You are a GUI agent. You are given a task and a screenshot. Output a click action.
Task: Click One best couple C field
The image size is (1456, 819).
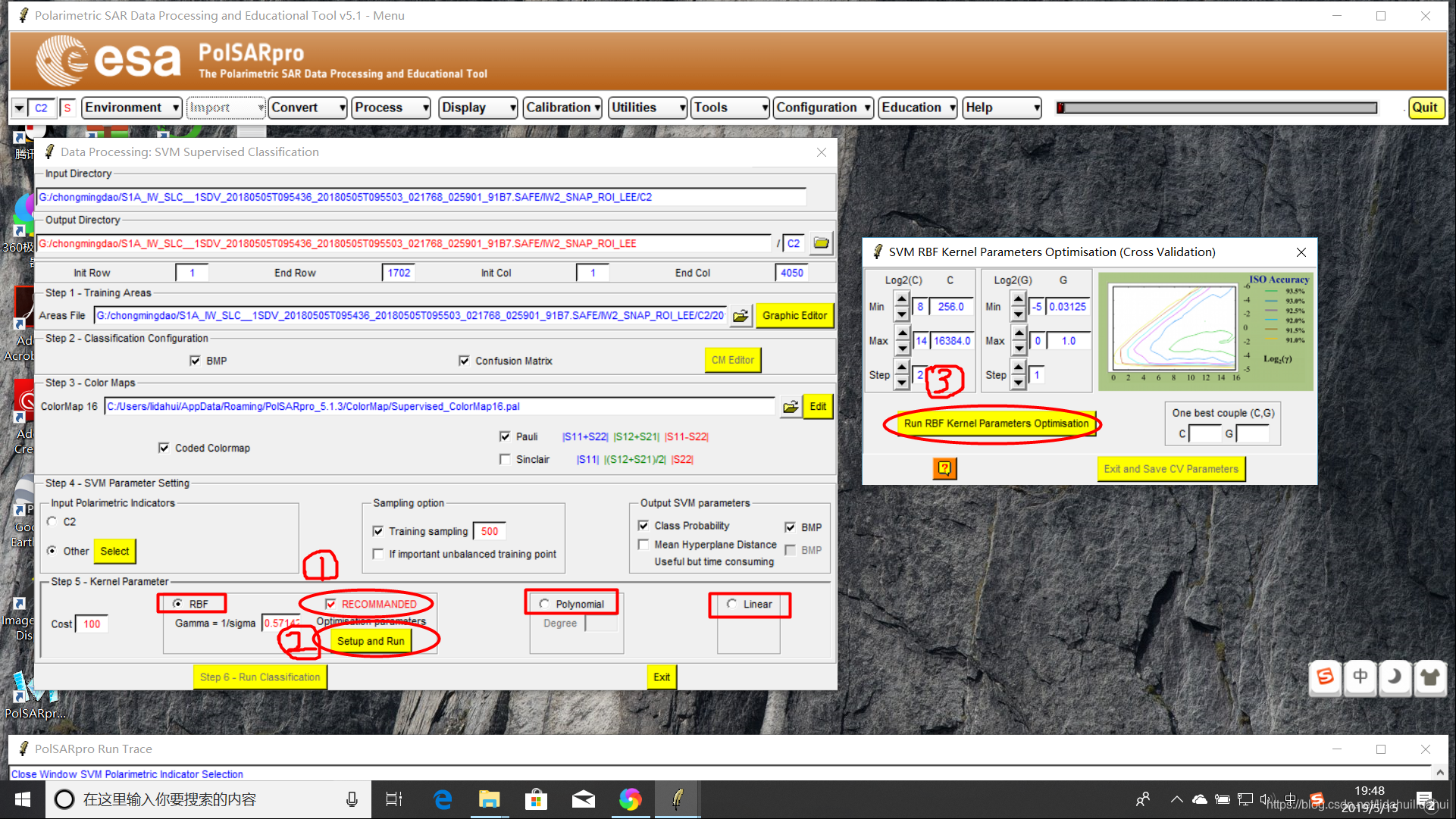pos(1205,434)
